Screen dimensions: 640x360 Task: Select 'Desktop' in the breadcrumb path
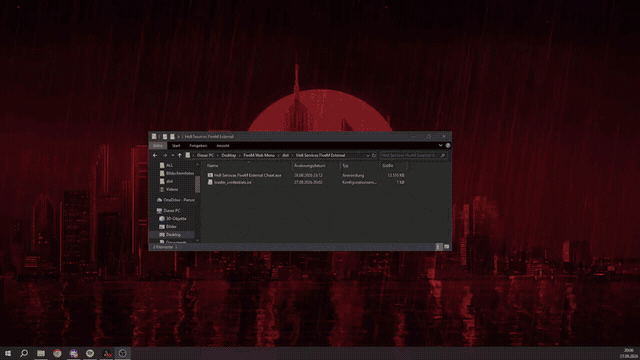click(229, 155)
